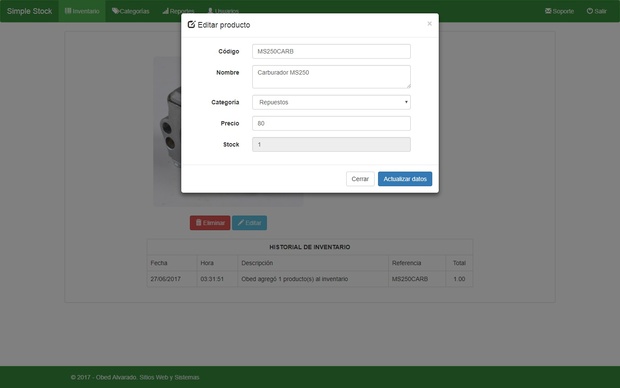Click the carburetor product image

coord(167,131)
